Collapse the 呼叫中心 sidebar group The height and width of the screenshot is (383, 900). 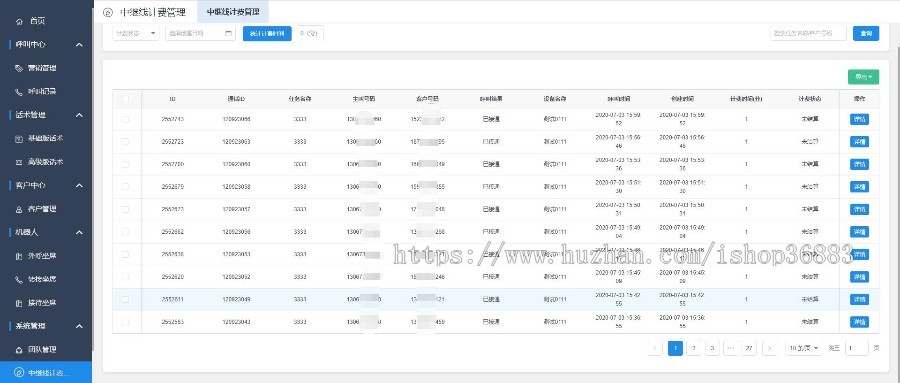click(x=79, y=45)
